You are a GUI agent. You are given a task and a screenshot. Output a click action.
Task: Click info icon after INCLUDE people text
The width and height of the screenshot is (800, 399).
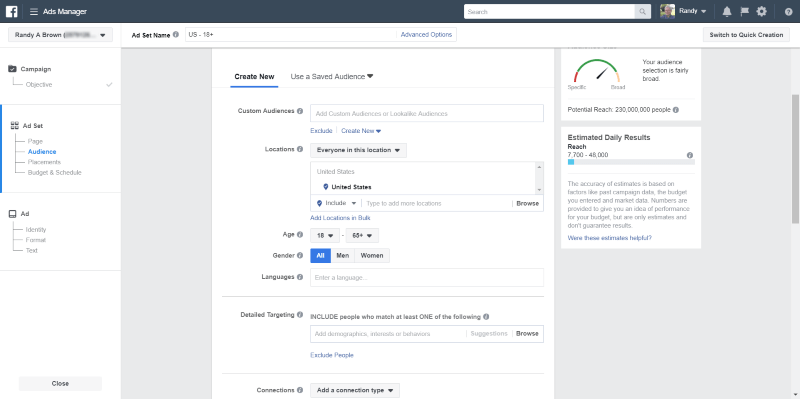click(486, 317)
